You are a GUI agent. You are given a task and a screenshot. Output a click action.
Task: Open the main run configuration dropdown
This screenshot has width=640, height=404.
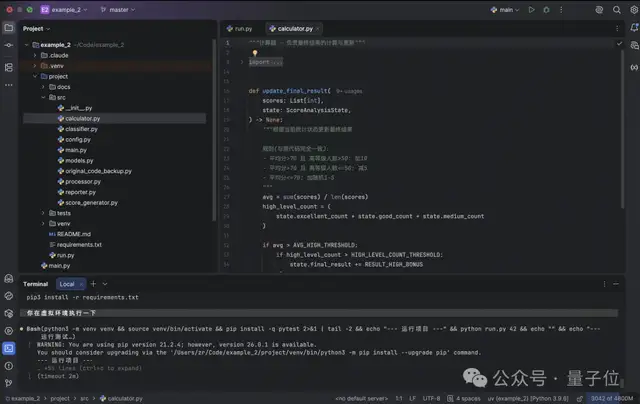(508, 10)
